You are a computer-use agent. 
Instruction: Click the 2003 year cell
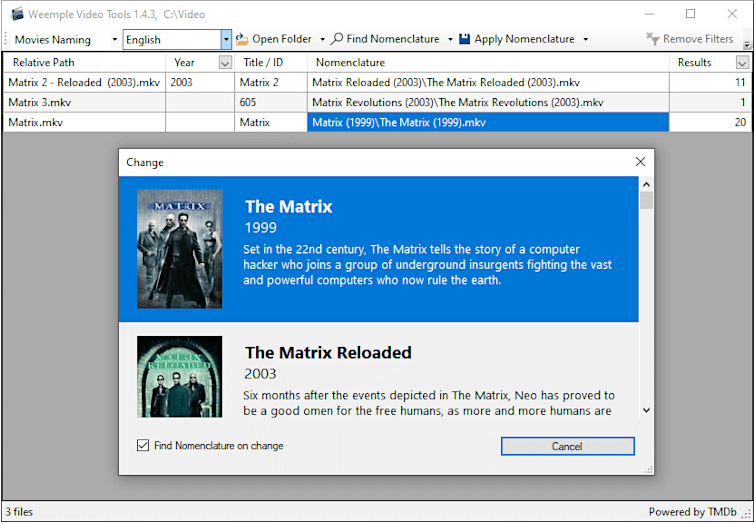200,82
